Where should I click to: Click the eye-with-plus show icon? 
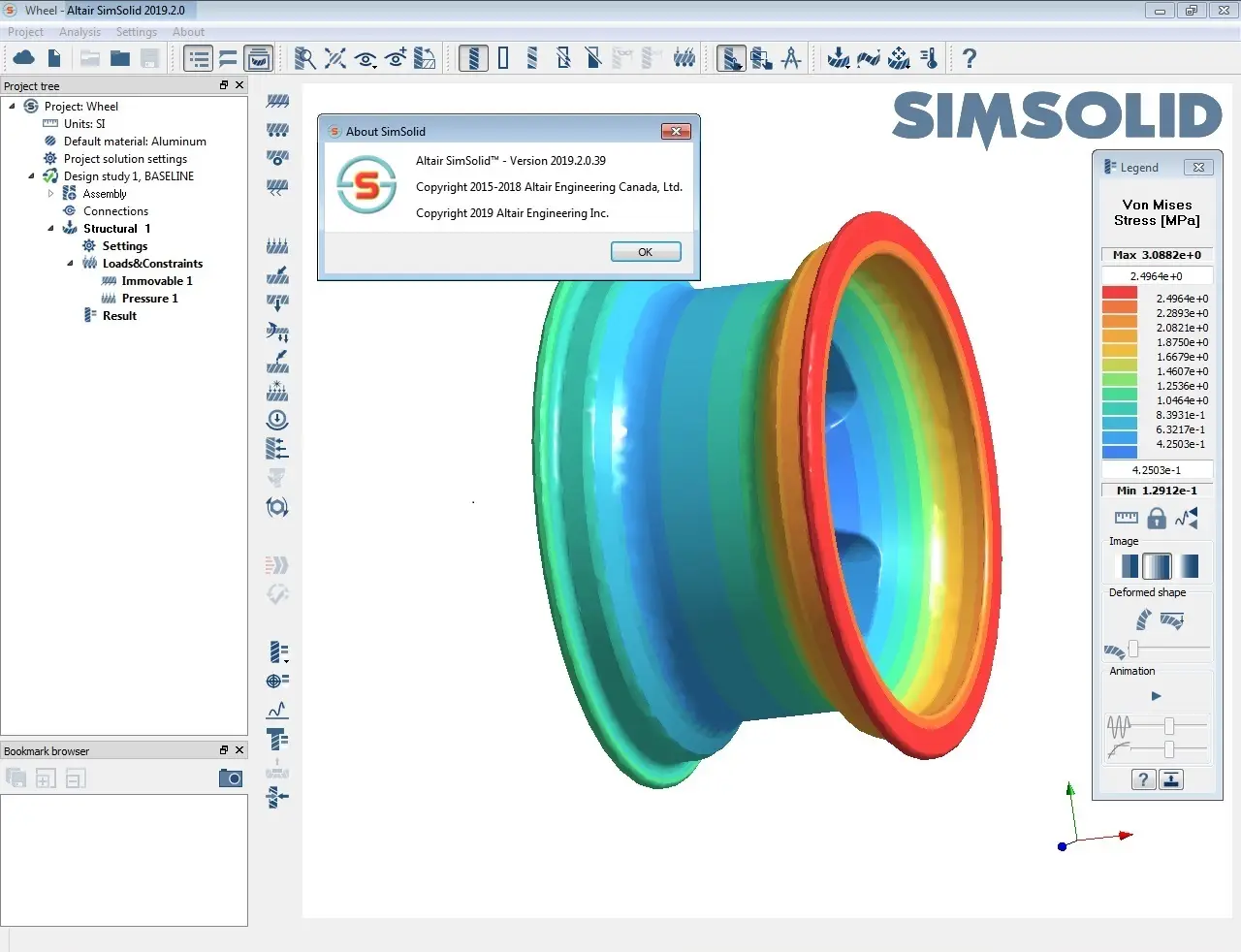(x=396, y=58)
